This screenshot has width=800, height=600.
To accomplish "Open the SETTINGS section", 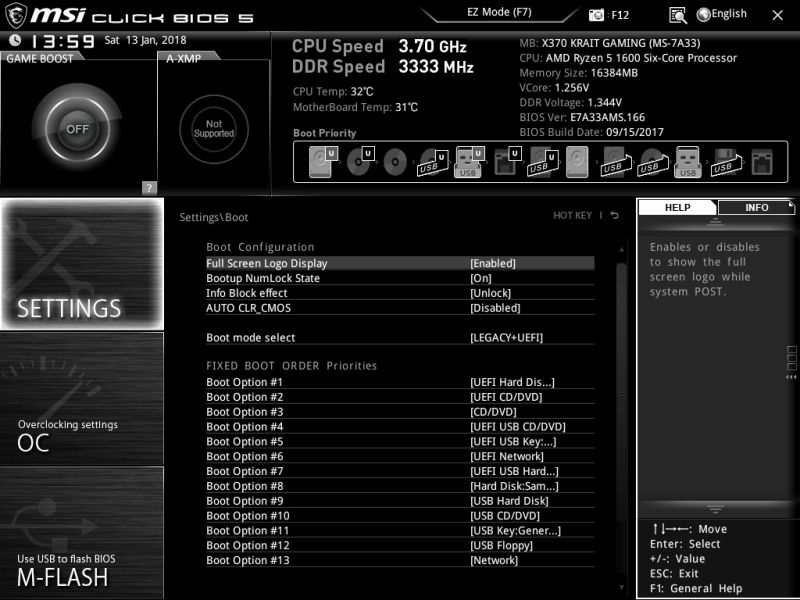I will click(x=82, y=264).
